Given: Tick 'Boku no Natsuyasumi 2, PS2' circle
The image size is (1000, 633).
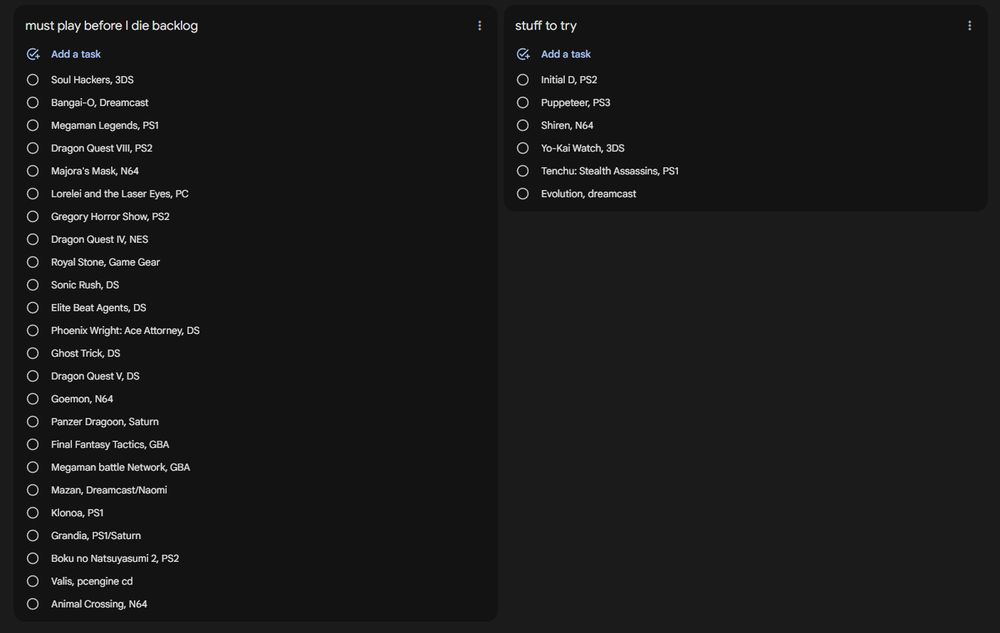Looking at the screenshot, I should pyautogui.click(x=33, y=558).
